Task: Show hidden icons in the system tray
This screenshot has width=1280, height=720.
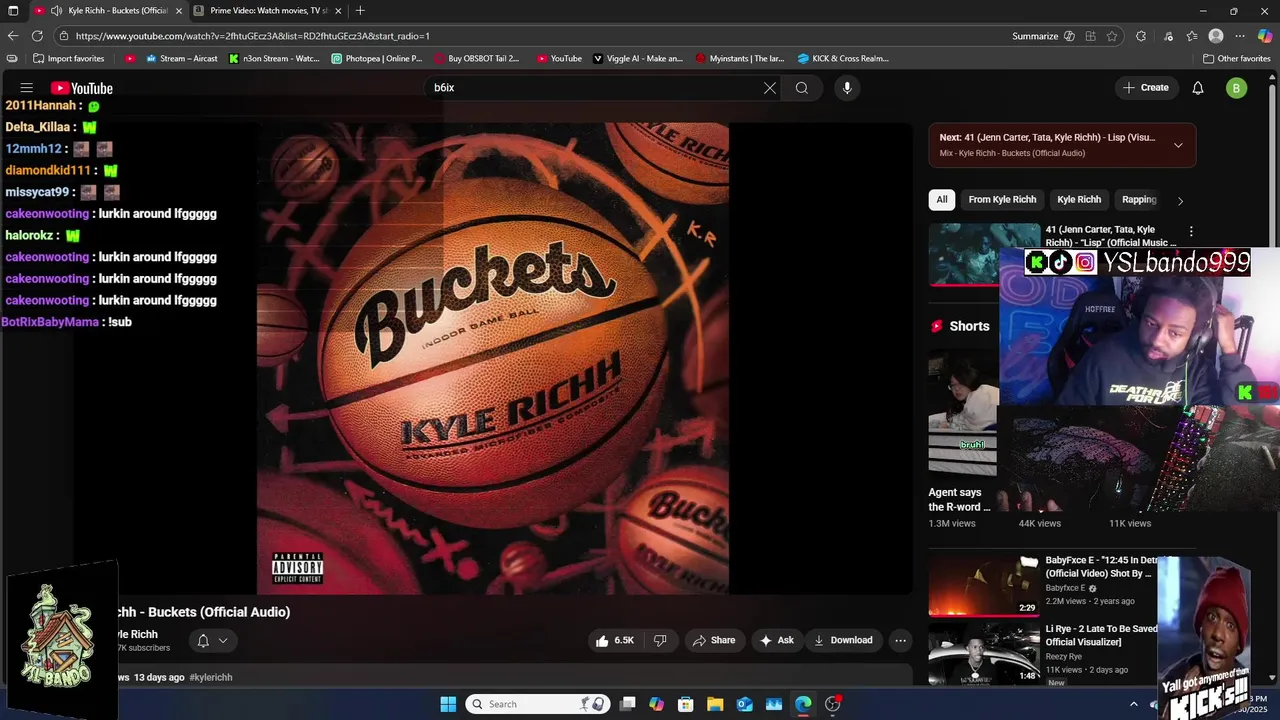Action: tap(1134, 704)
